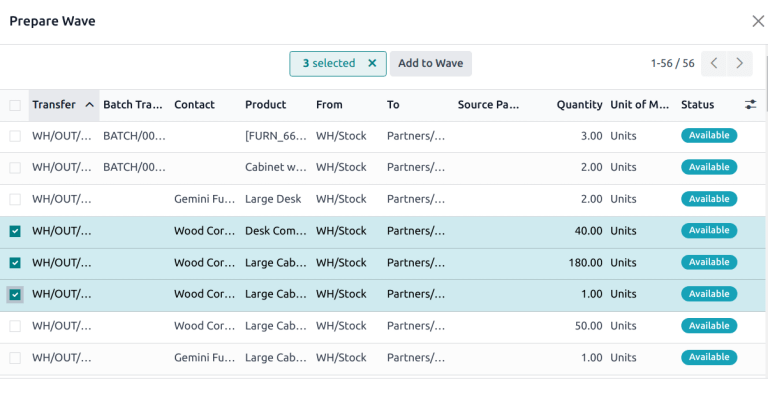Click the 1-56 / 56 pager text
This screenshot has height=397, width=768.
tap(672, 63)
